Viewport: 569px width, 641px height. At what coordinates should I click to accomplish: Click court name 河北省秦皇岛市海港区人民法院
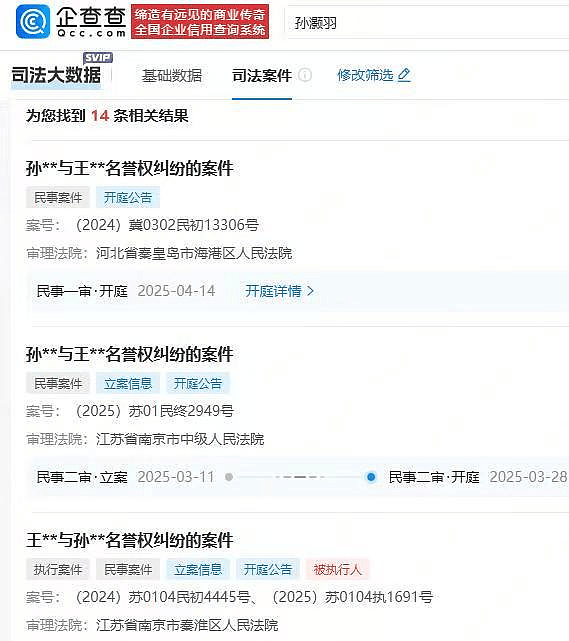(194, 253)
